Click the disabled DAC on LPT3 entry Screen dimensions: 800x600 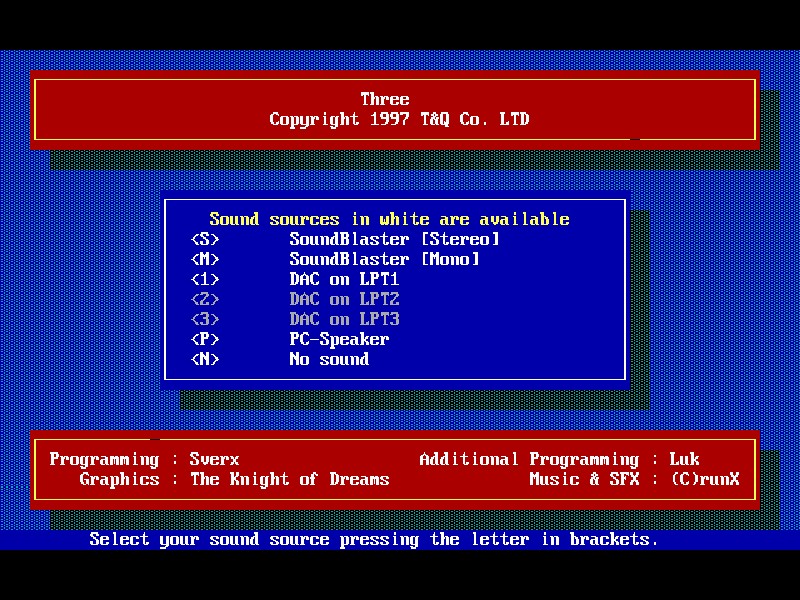click(x=344, y=319)
